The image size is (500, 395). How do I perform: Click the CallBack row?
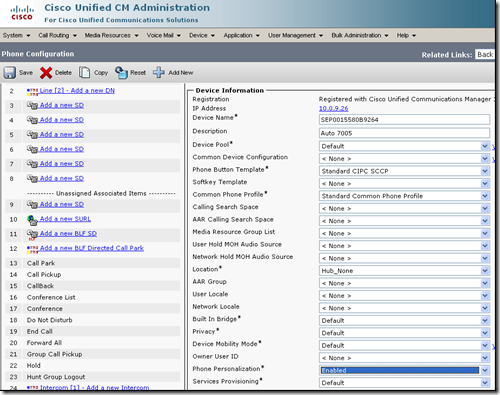click(x=93, y=286)
